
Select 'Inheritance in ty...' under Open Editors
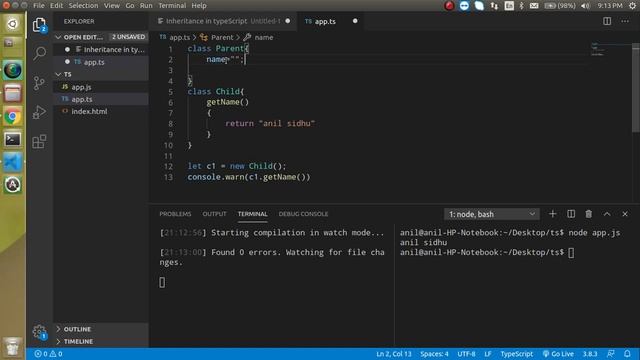coord(100,49)
